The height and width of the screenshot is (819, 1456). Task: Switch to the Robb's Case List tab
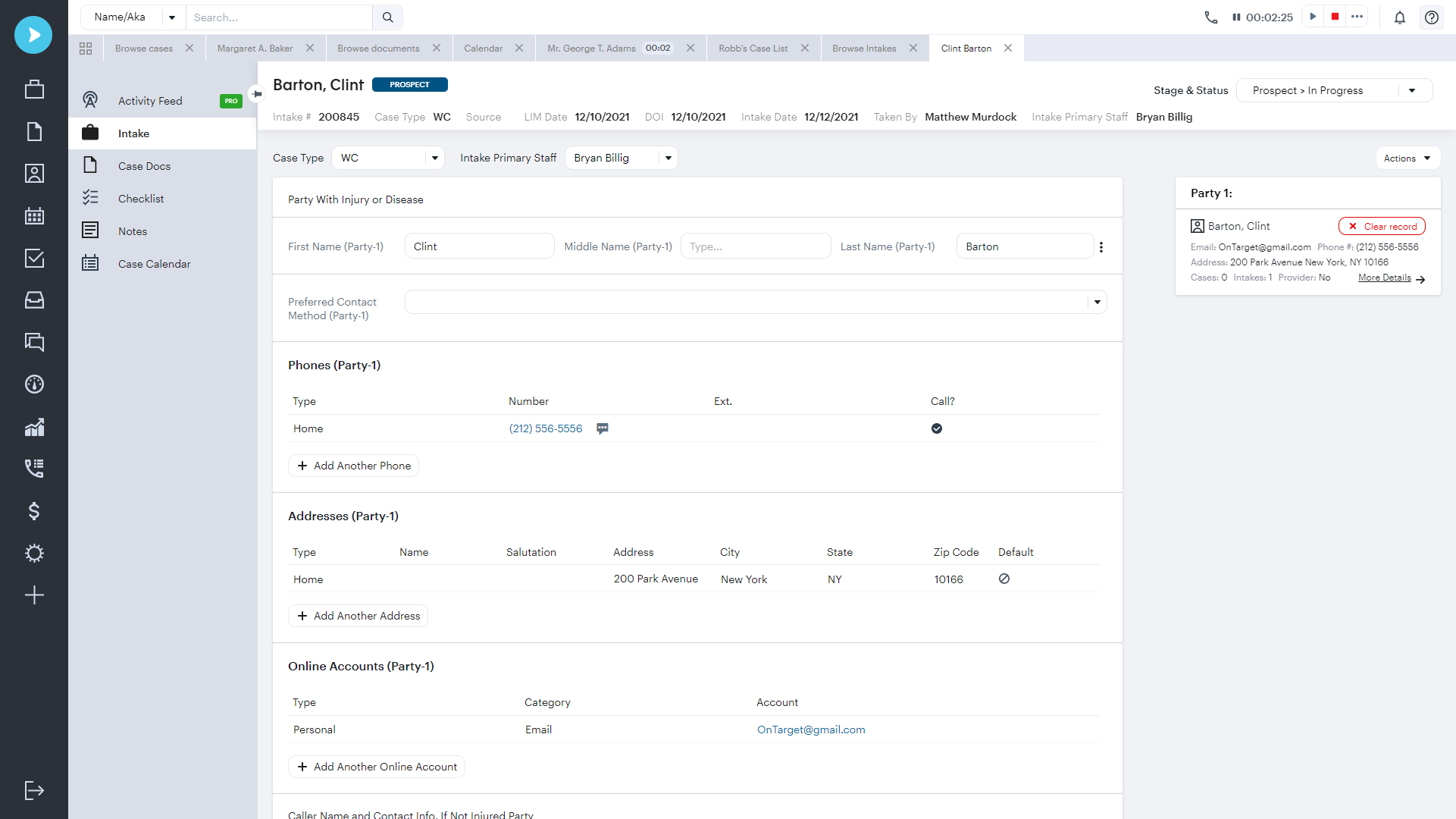[753, 48]
